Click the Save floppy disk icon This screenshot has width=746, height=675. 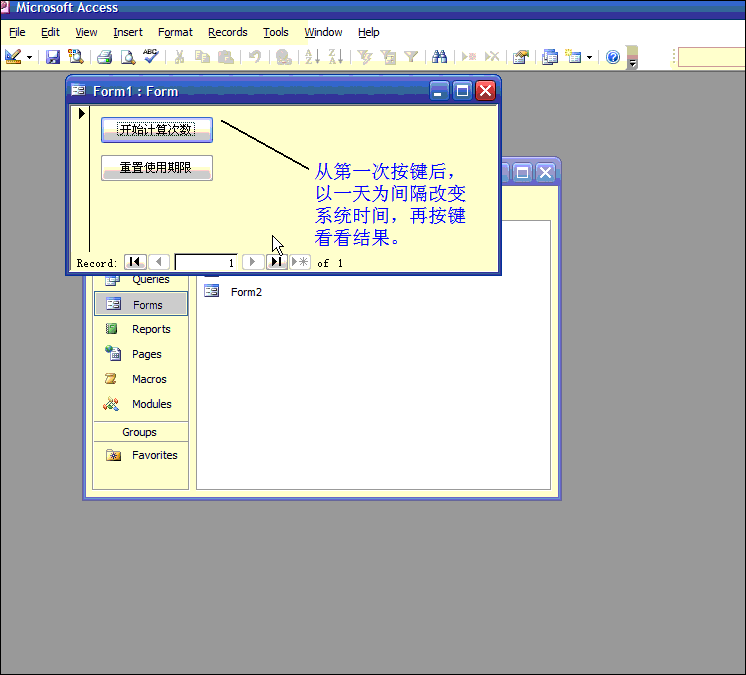point(53,57)
